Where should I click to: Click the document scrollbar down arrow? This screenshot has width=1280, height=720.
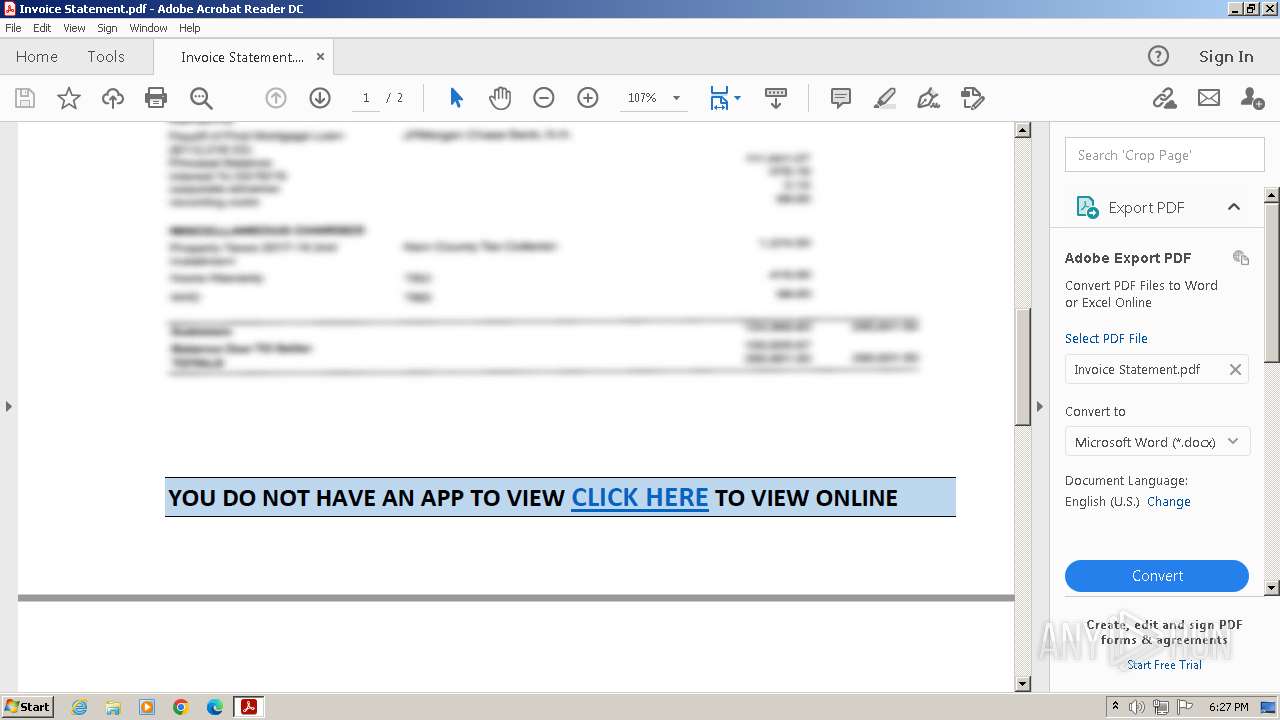(x=1023, y=684)
